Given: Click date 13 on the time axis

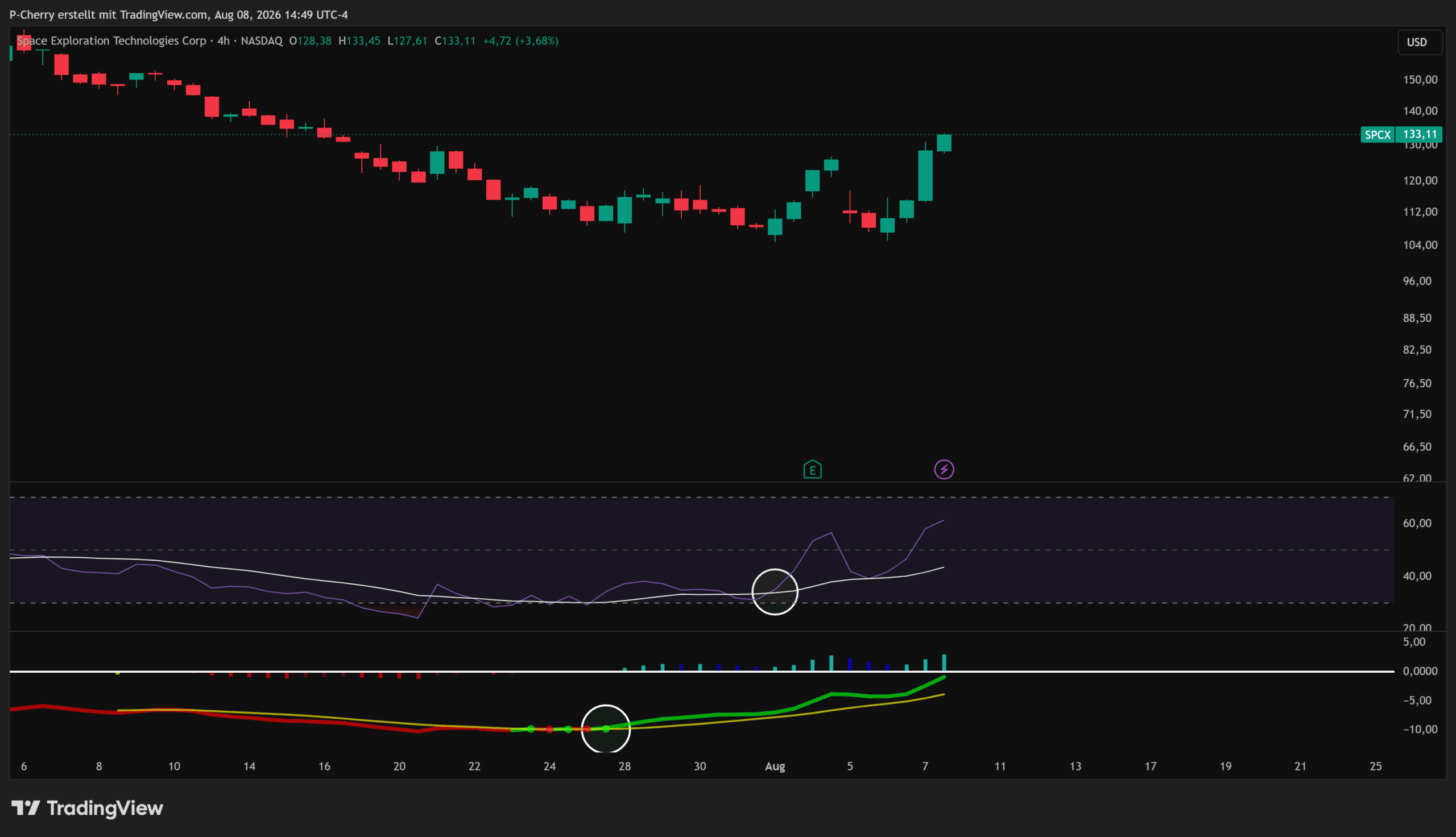Looking at the screenshot, I should [x=1075, y=766].
